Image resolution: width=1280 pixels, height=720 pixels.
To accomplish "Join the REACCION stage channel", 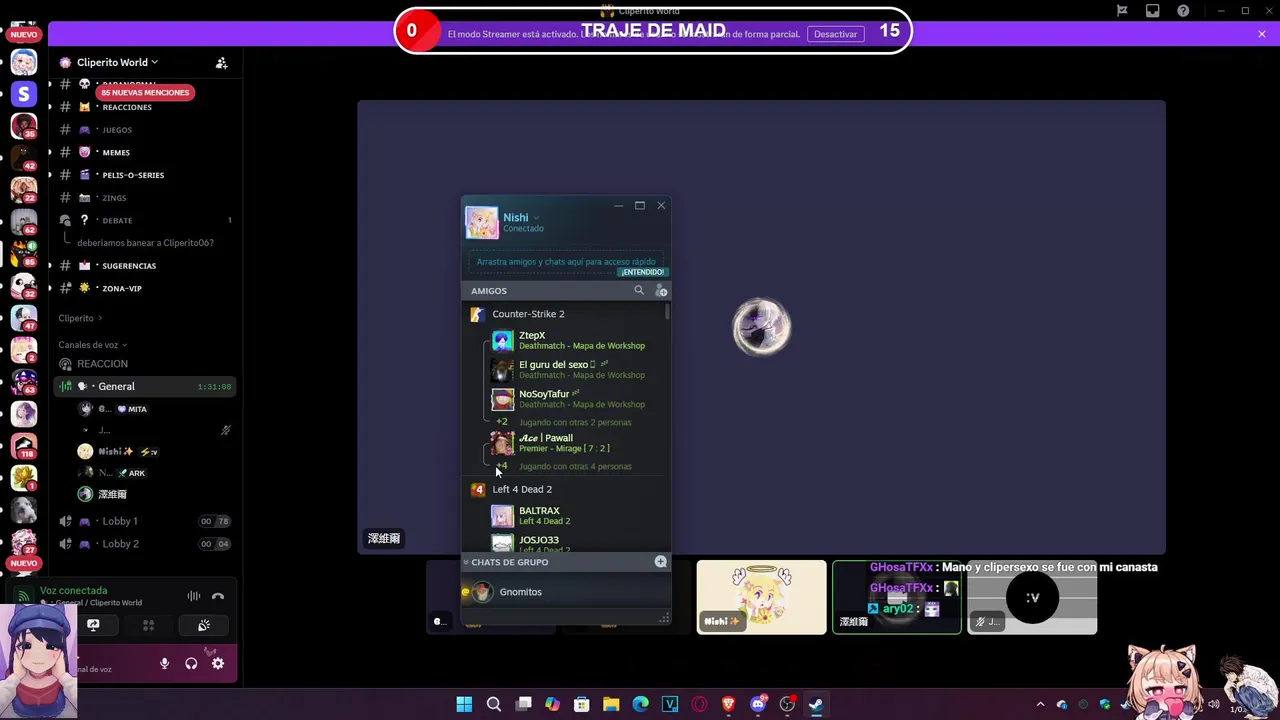I will pos(145,364).
